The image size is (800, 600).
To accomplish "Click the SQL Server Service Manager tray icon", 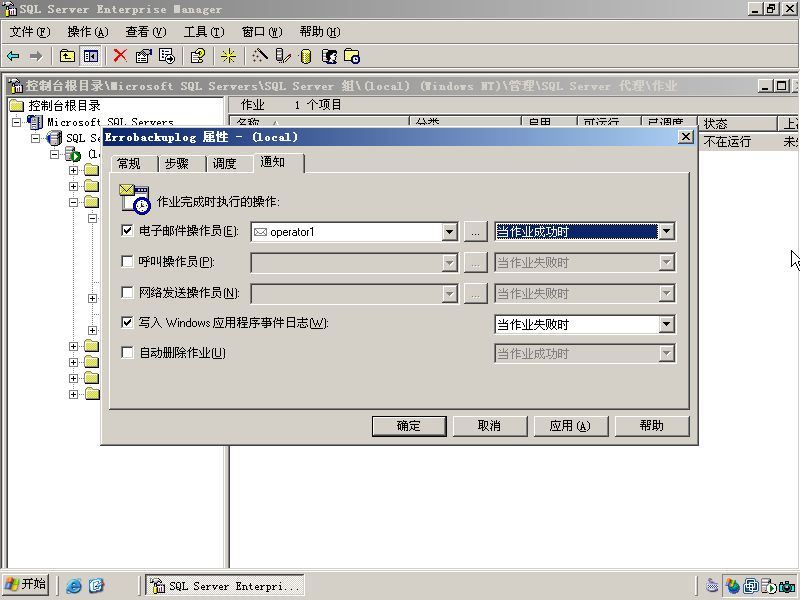I will coord(768,586).
